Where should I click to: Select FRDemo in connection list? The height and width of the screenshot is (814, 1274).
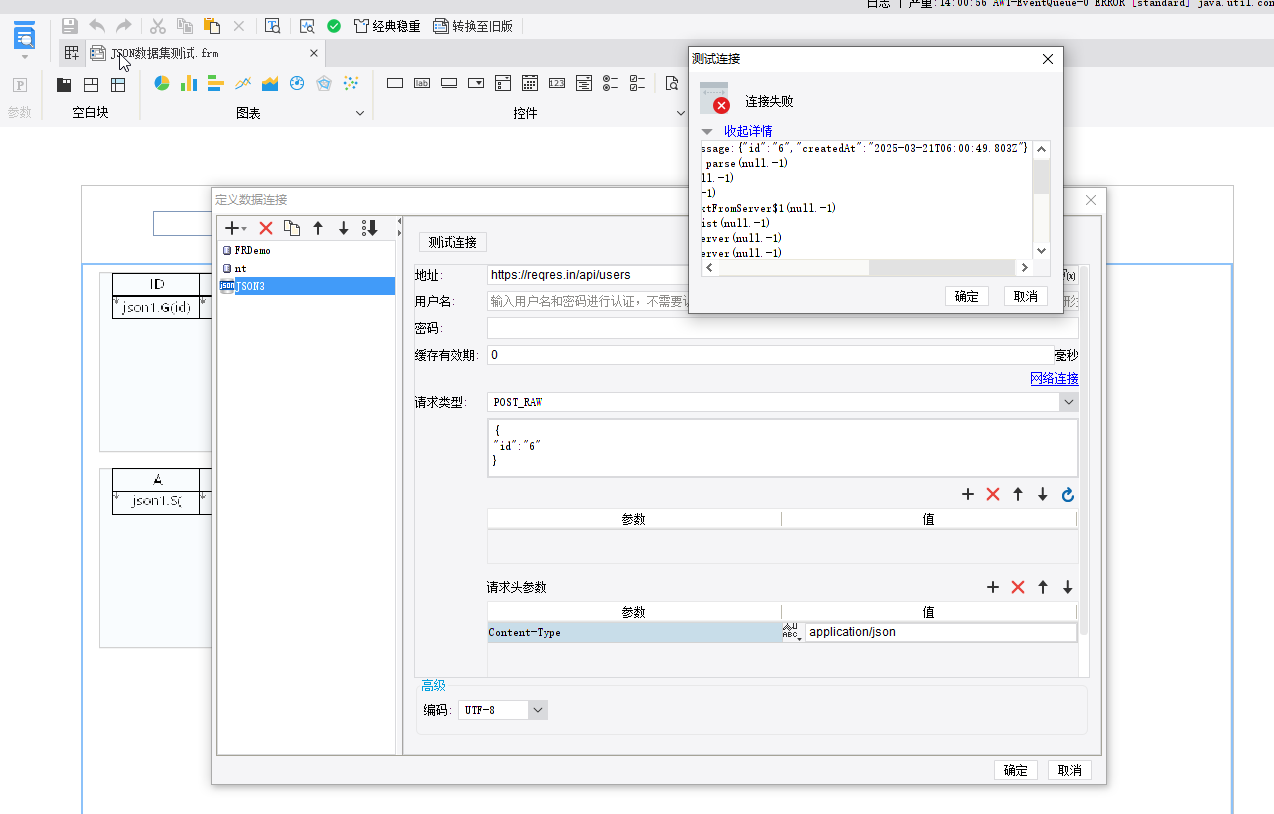(x=307, y=251)
